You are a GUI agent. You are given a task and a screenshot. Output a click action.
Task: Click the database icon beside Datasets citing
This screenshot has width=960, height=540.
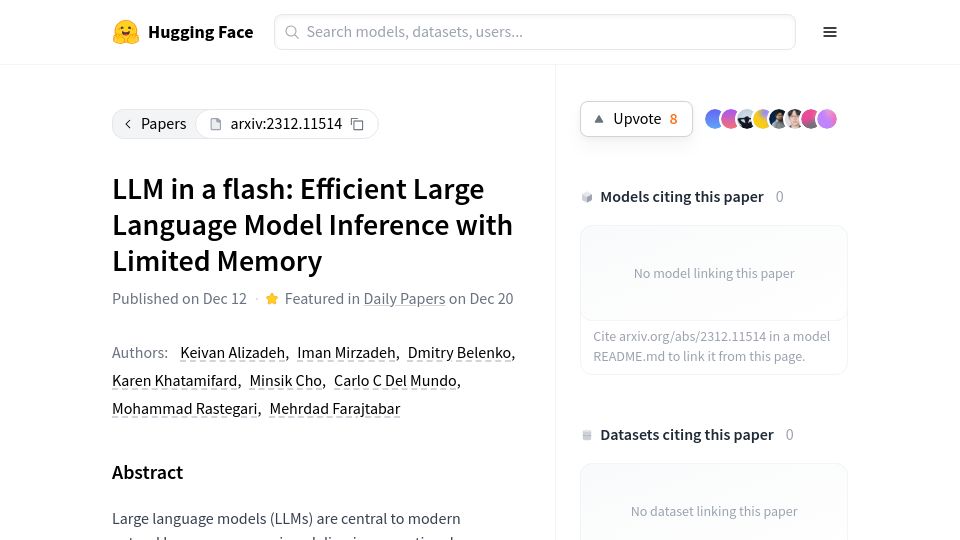pyautogui.click(x=587, y=435)
